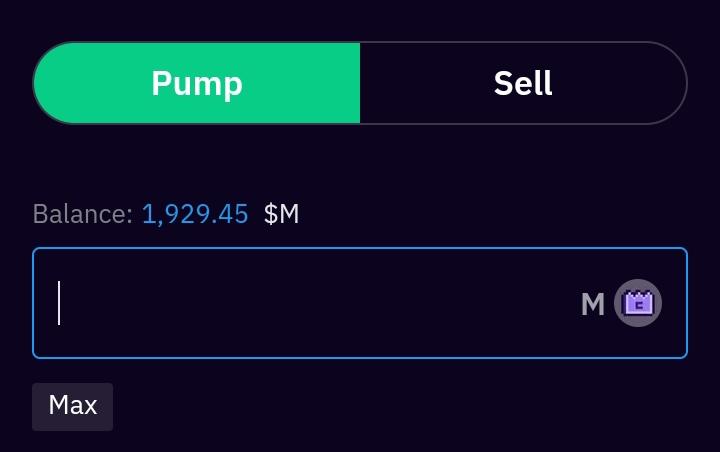Fill maximum balance using Max

point(72,406)
